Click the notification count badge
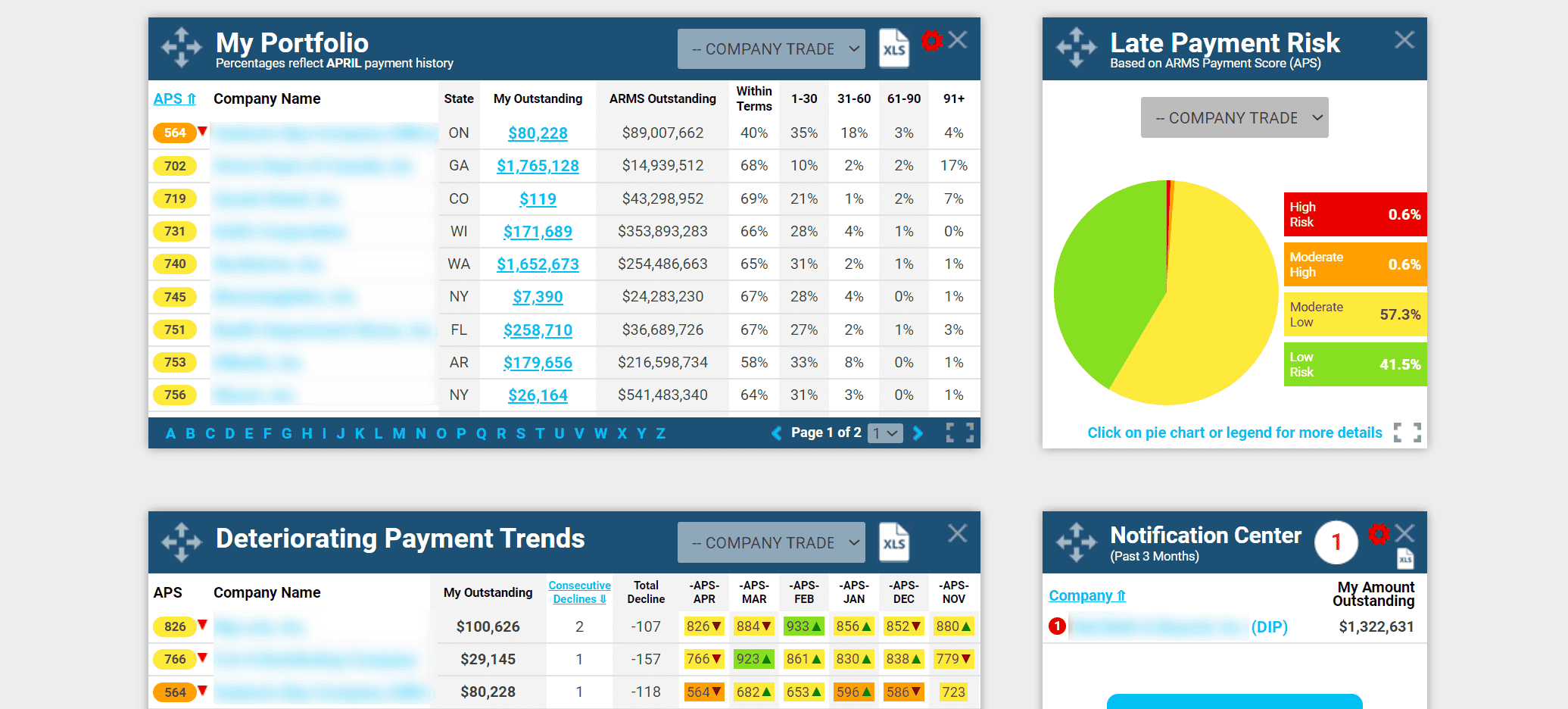 1336,542
